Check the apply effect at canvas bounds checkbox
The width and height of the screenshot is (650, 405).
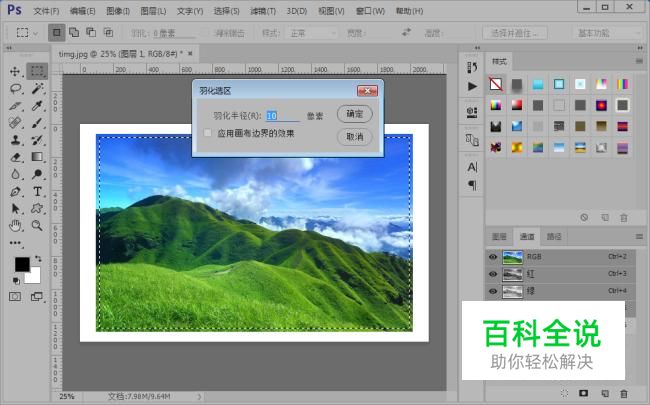[207, 133]
